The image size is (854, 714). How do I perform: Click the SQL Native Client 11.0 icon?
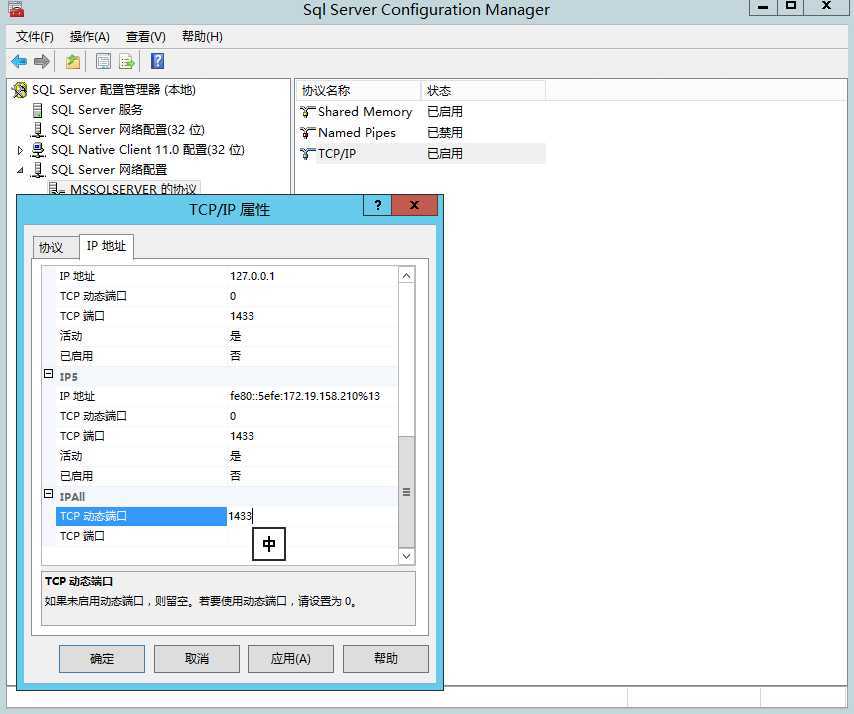(38, 150)
